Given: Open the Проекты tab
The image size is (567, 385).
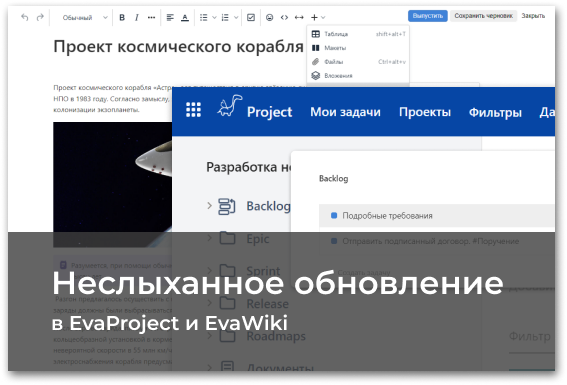Looking at the screenshot, I should coord(425,112).
